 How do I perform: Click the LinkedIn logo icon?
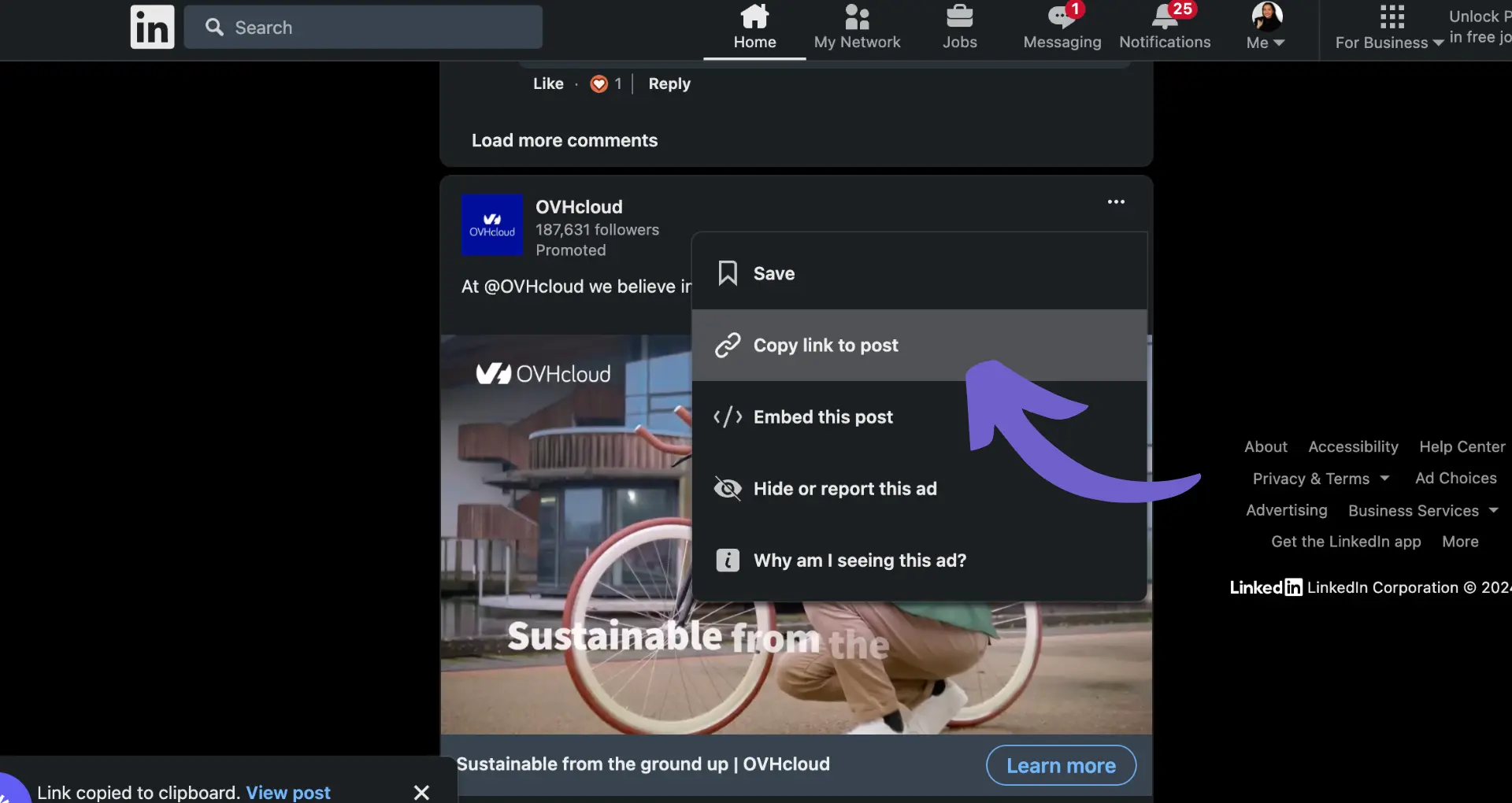152,28
